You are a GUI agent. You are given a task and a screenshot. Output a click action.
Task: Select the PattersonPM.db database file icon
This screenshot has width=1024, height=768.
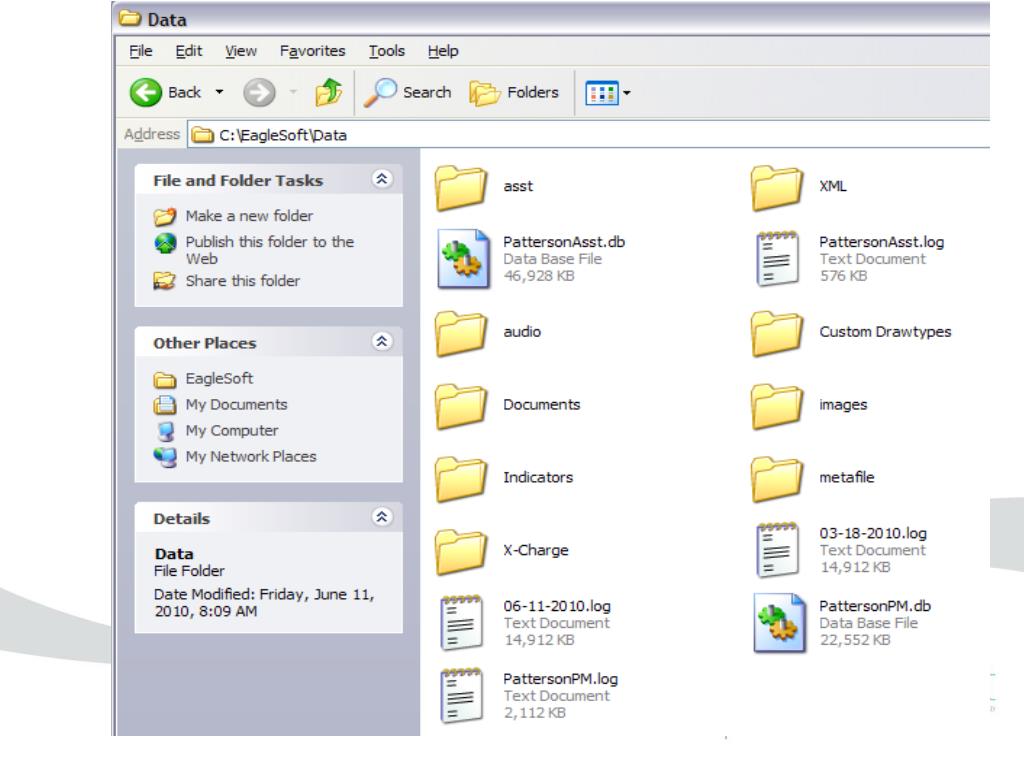(x=779, y=623)
